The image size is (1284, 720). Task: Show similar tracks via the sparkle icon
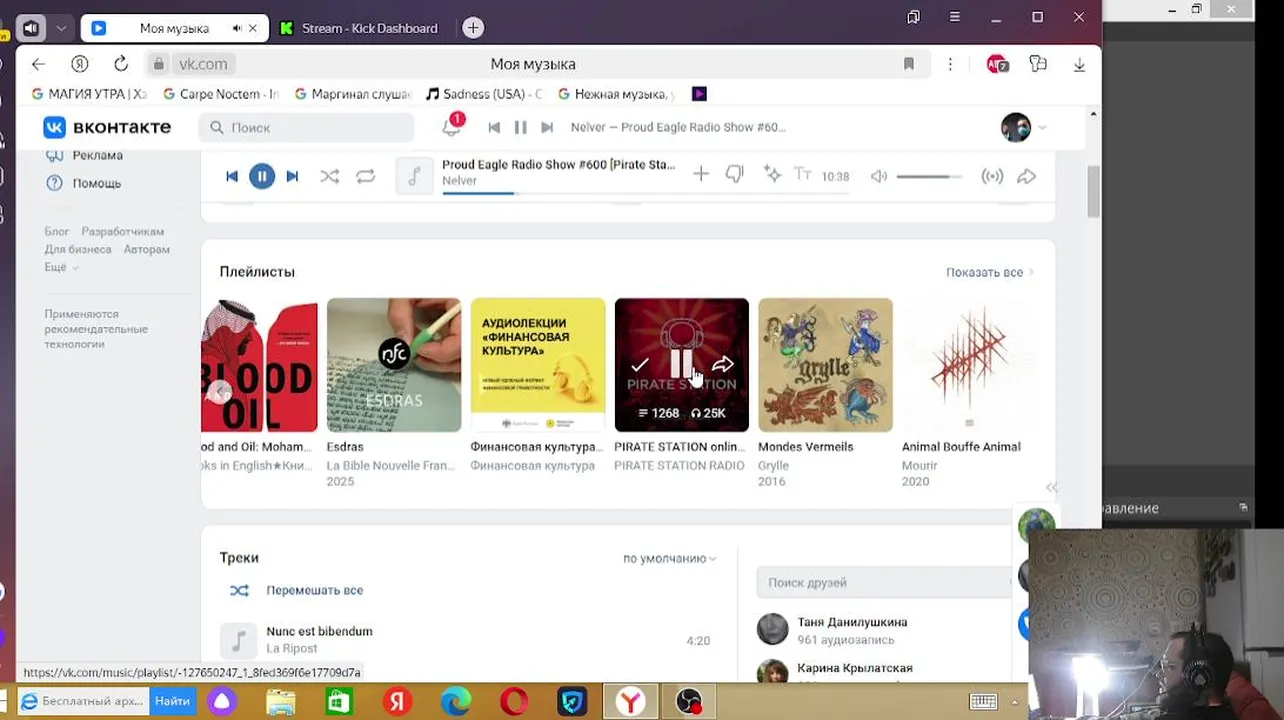pos(772,174)
